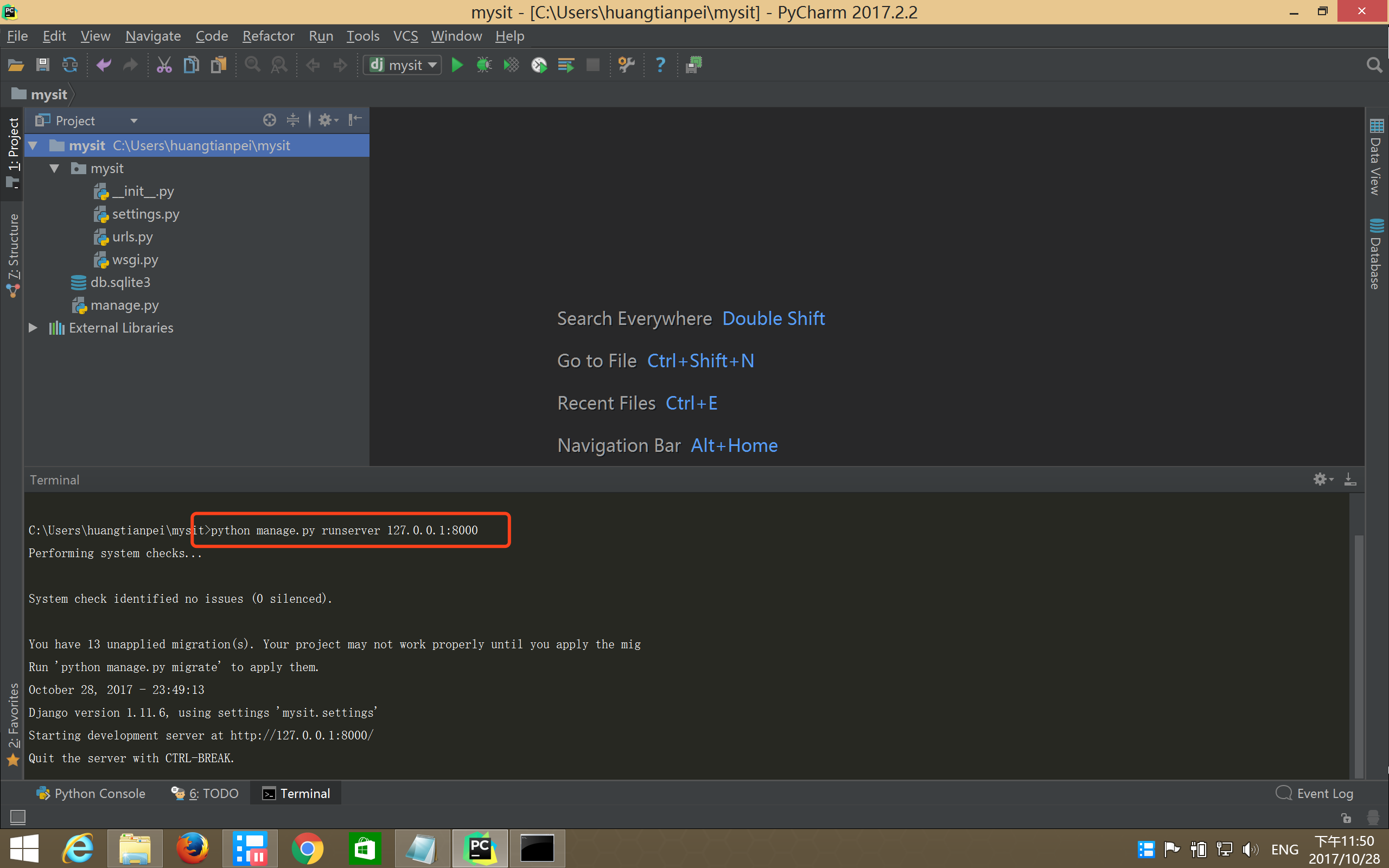Screen dimensions: 1389x868
Task: Click the mysit breadcrumb in the navigation bar
Action: click(40, 94)
